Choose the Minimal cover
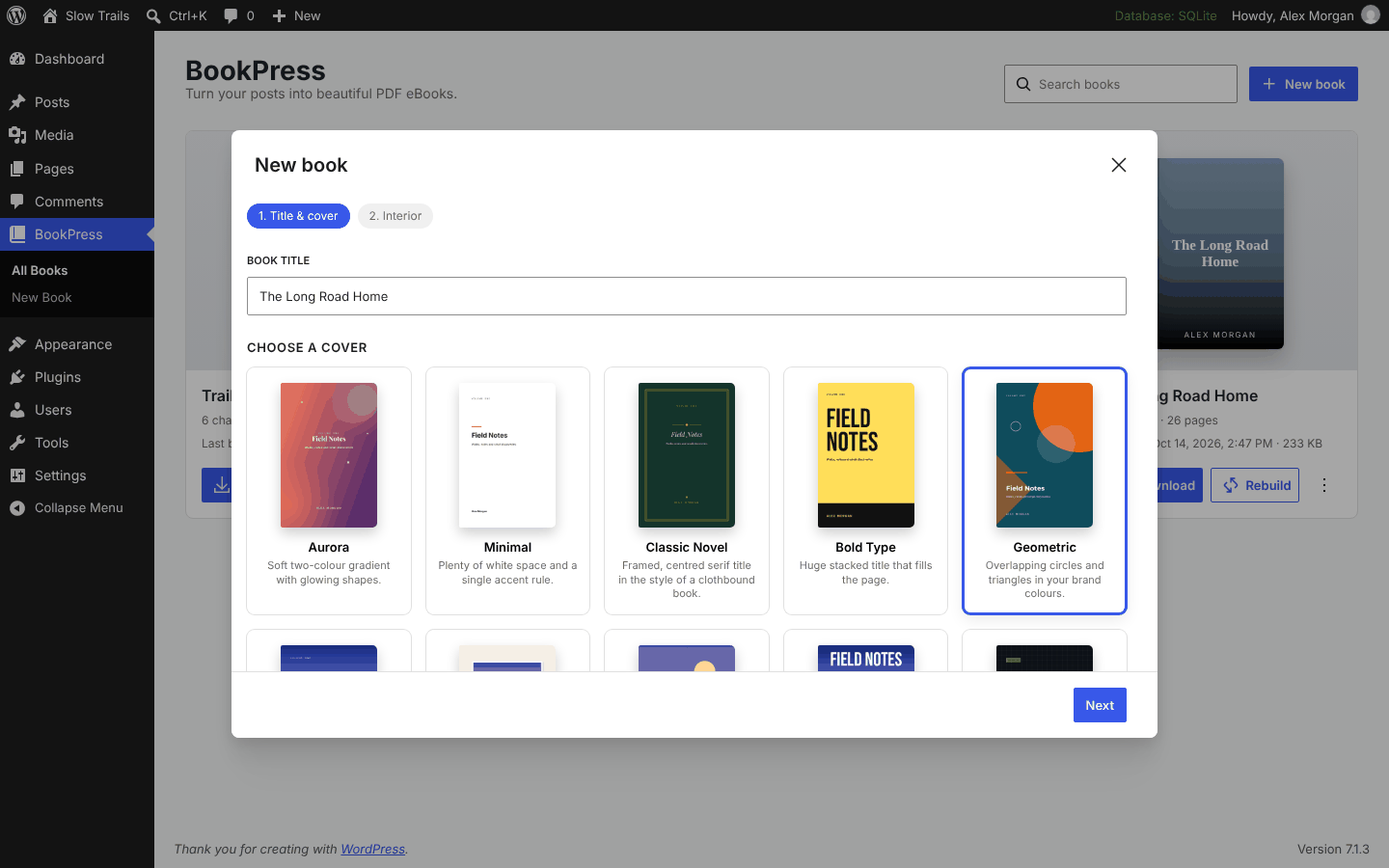Screen dimensions: 1389x868 (x=507, y=491)
